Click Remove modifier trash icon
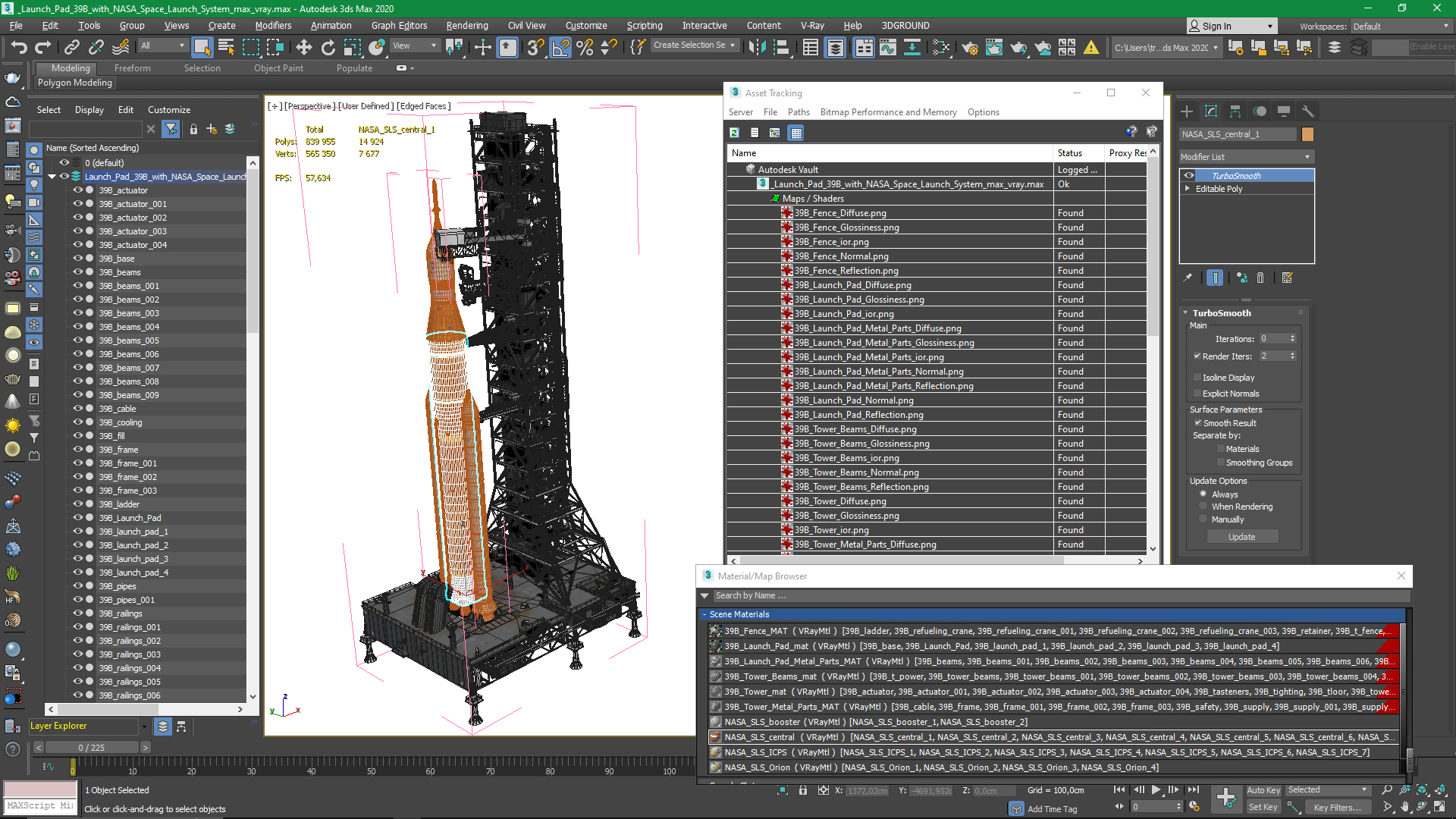1456x819 pixels. pos(1260,278)
